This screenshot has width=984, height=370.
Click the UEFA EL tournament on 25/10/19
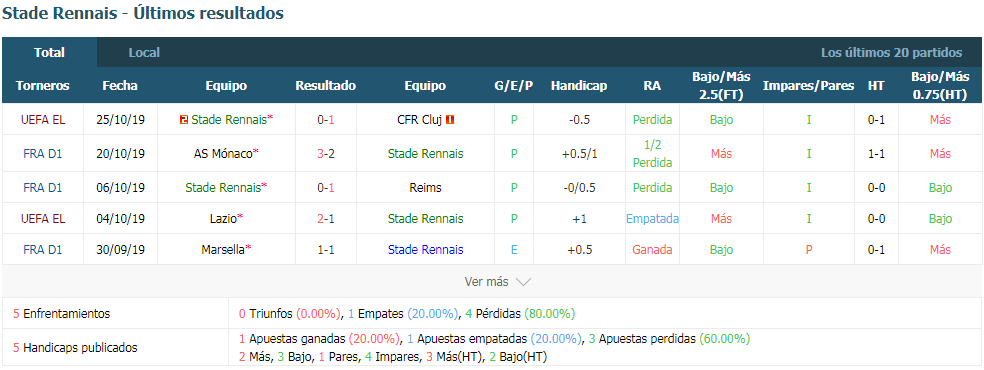click(x=43, y=120)
